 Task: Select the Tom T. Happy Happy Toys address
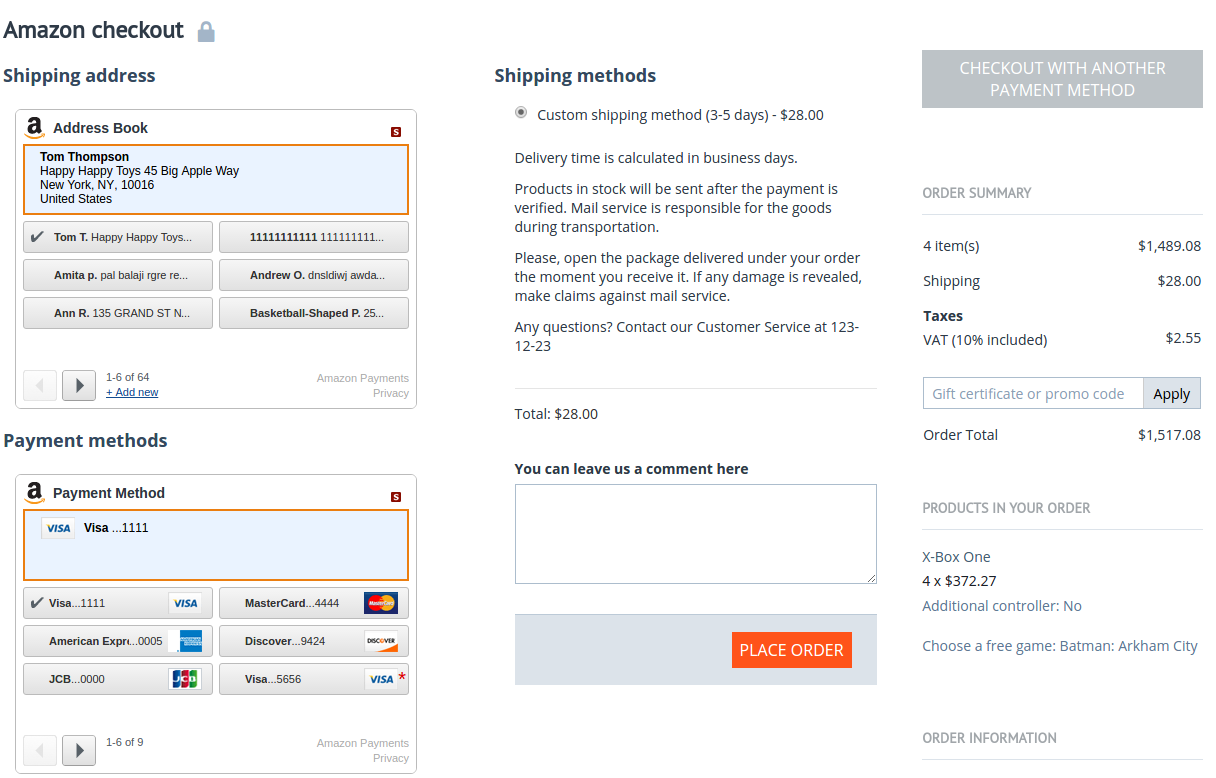pos(118,237)
